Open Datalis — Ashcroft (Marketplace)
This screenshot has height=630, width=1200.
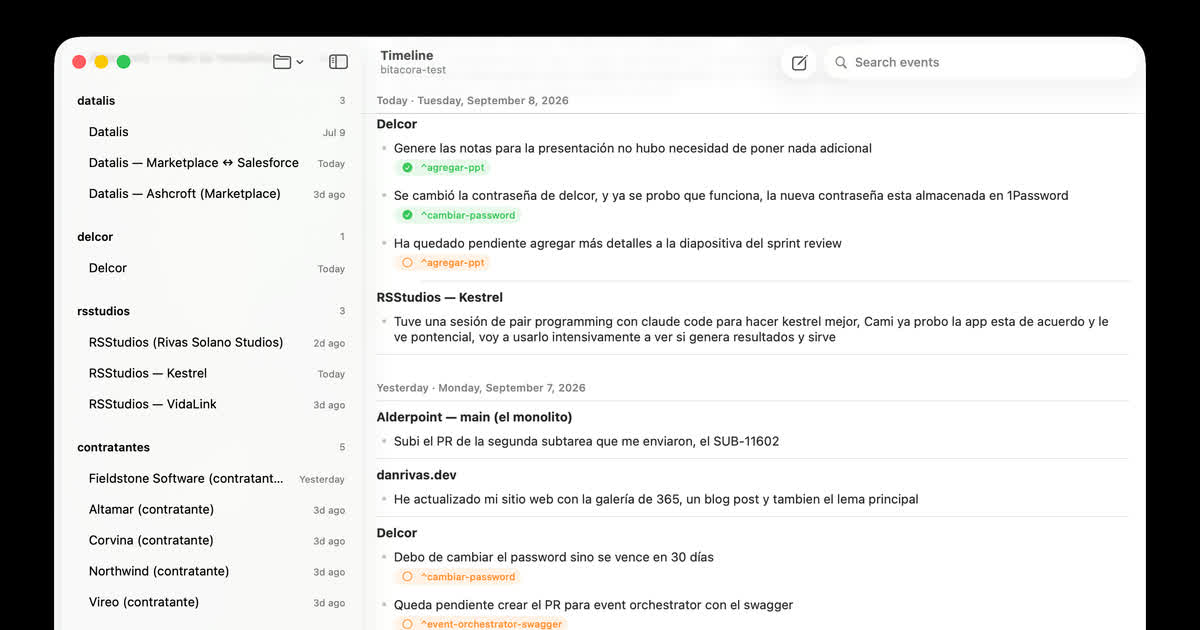[216, 194]
